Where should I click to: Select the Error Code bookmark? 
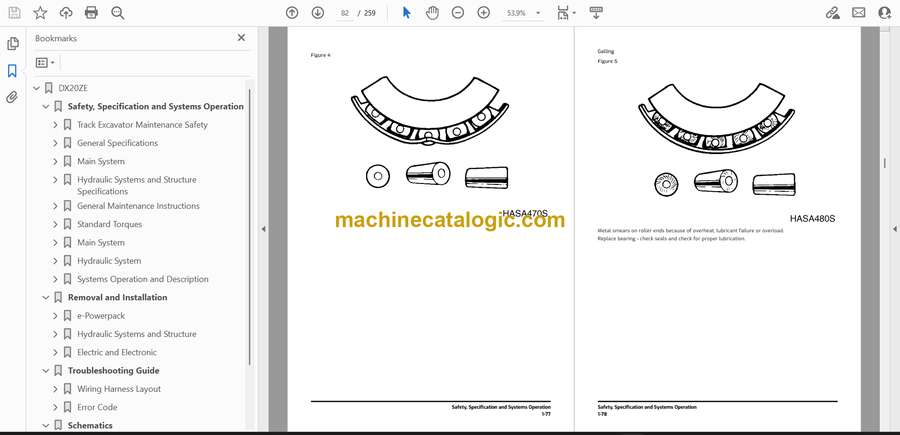click(x=97, y=407)
